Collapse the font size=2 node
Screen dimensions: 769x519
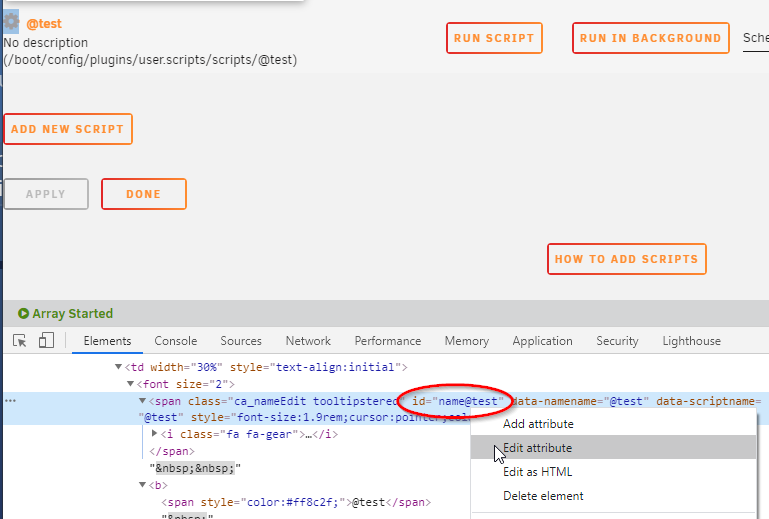(130, 384)
